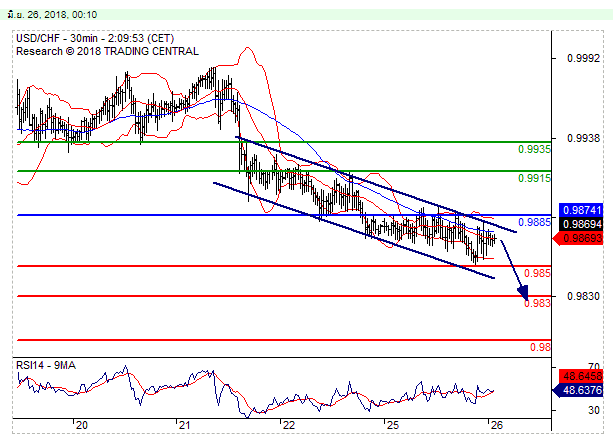Select the navy 48.6376 RSI value tag
Viewport: 613px width, 444px height.
[x=578, y=390]
